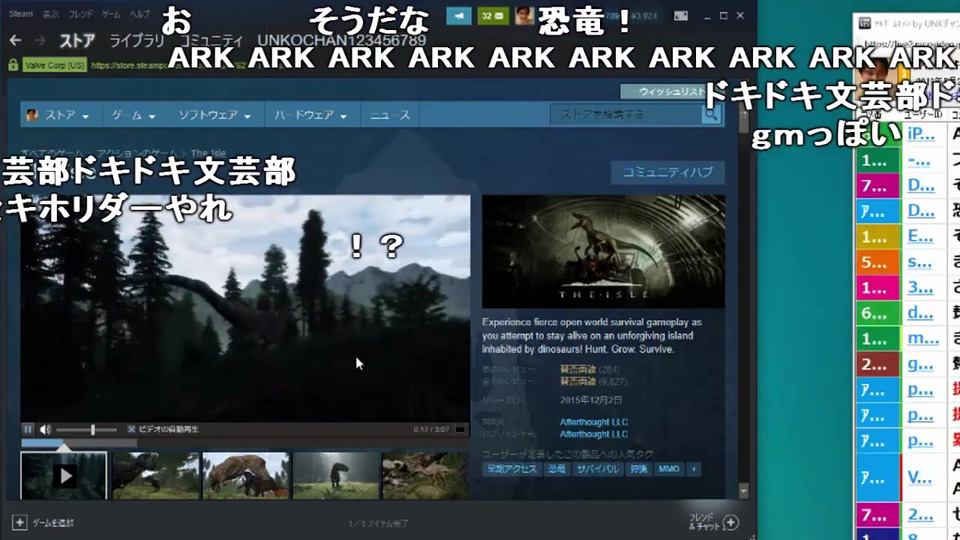This screenshot has width=960, height=540.
Task: Select the trailer thumbnail with play icon
Action: coord(64,476)
